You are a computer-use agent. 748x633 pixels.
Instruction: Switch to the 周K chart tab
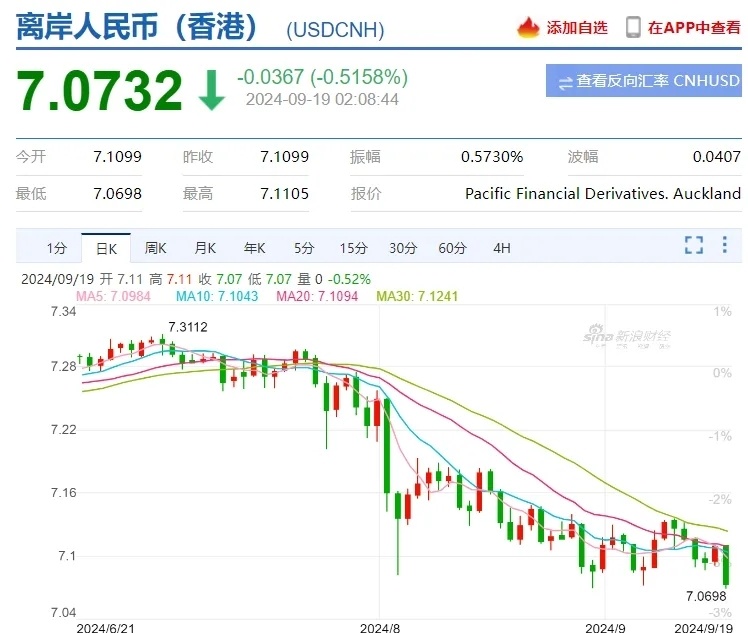point(155,248)
